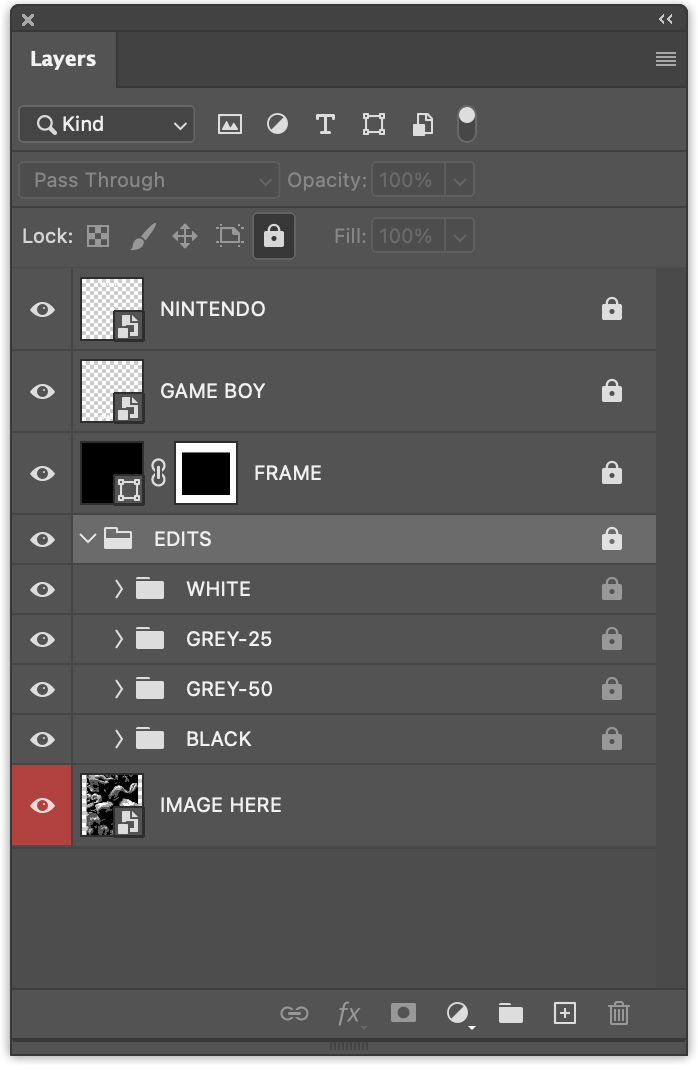Filter for adjustment layers icon
This screenshot has width=698, height=1070.
coord(277,124)
